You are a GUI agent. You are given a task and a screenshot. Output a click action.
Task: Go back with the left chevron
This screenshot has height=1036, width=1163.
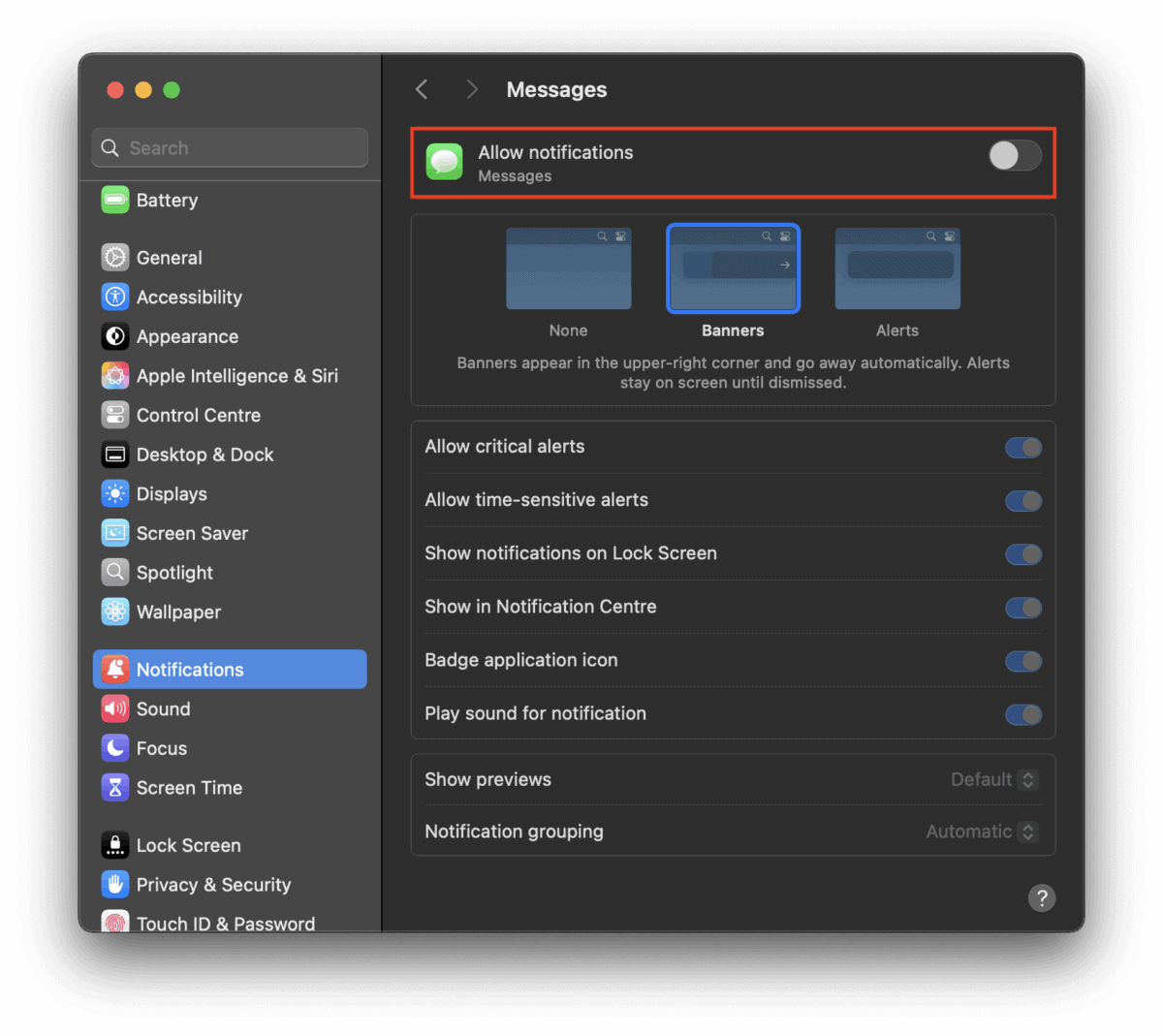pyautogui.click(x=422, y=89)
